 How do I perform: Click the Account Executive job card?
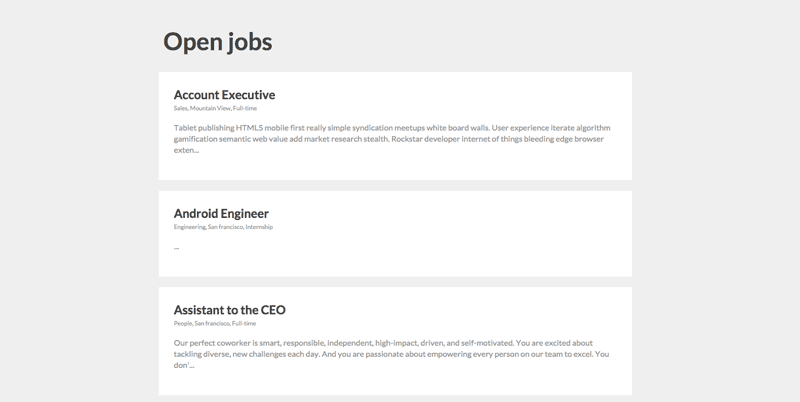click(395, 126)
